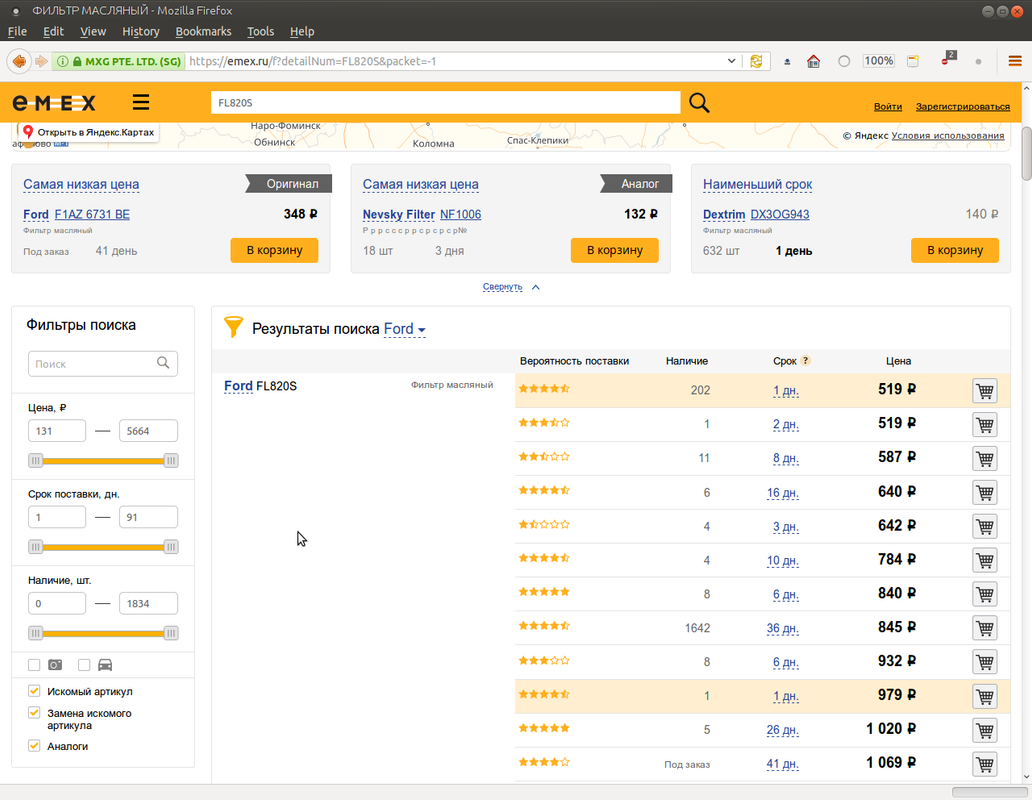Click the Ford brand link beside FL820S
This screenshot has height=800, width=1032.
click(x=238, y=386)
